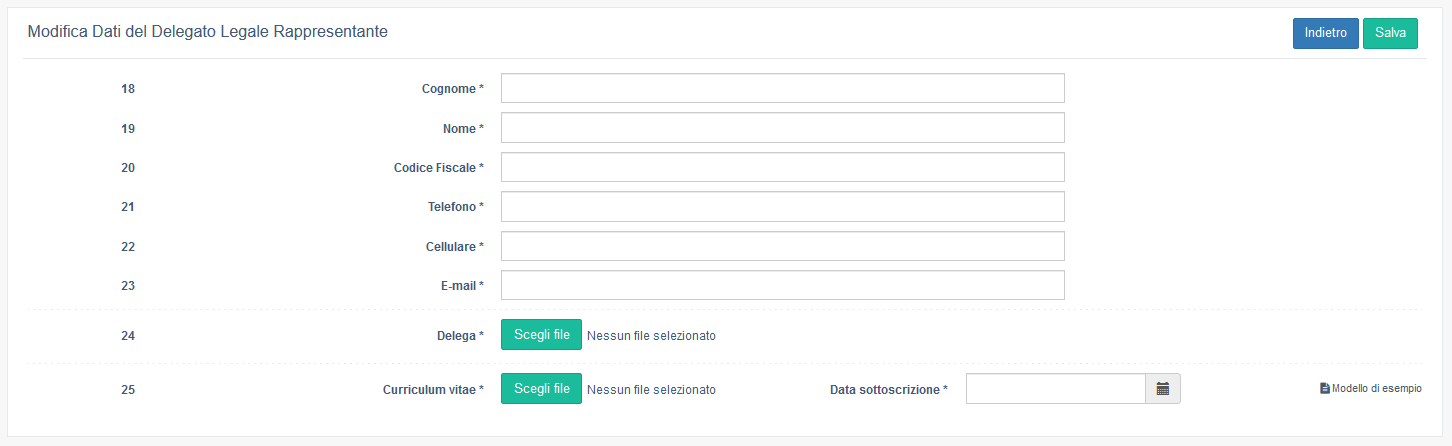Screen dimensions: 1452x446
Task: Select the Codice Fiscale input field
Action: [782, 167]
